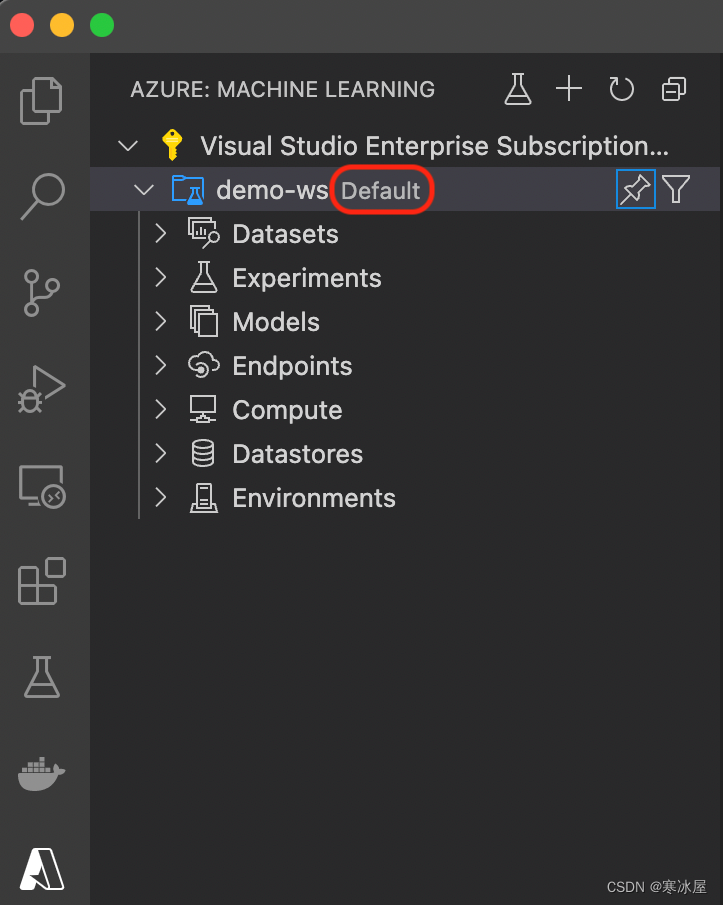Image resolution: width=723 pixels, height=905 pixels.
Task: Select the Experiments tree item
Action: [306, 278]
